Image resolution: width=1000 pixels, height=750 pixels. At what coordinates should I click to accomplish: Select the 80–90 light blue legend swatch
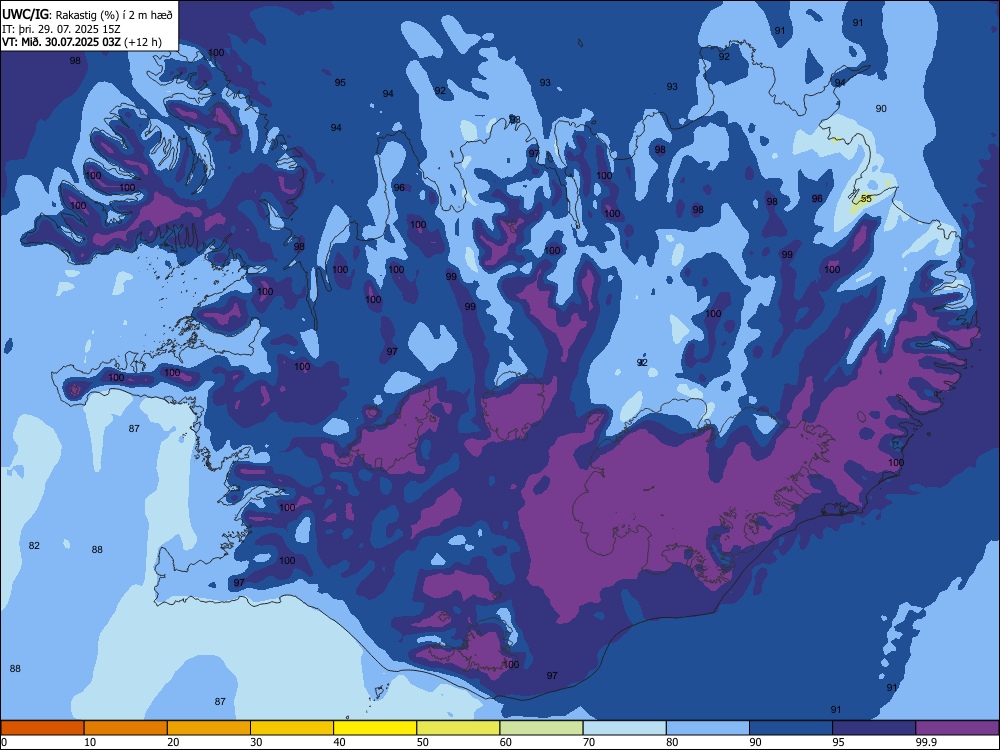[708, 728]
